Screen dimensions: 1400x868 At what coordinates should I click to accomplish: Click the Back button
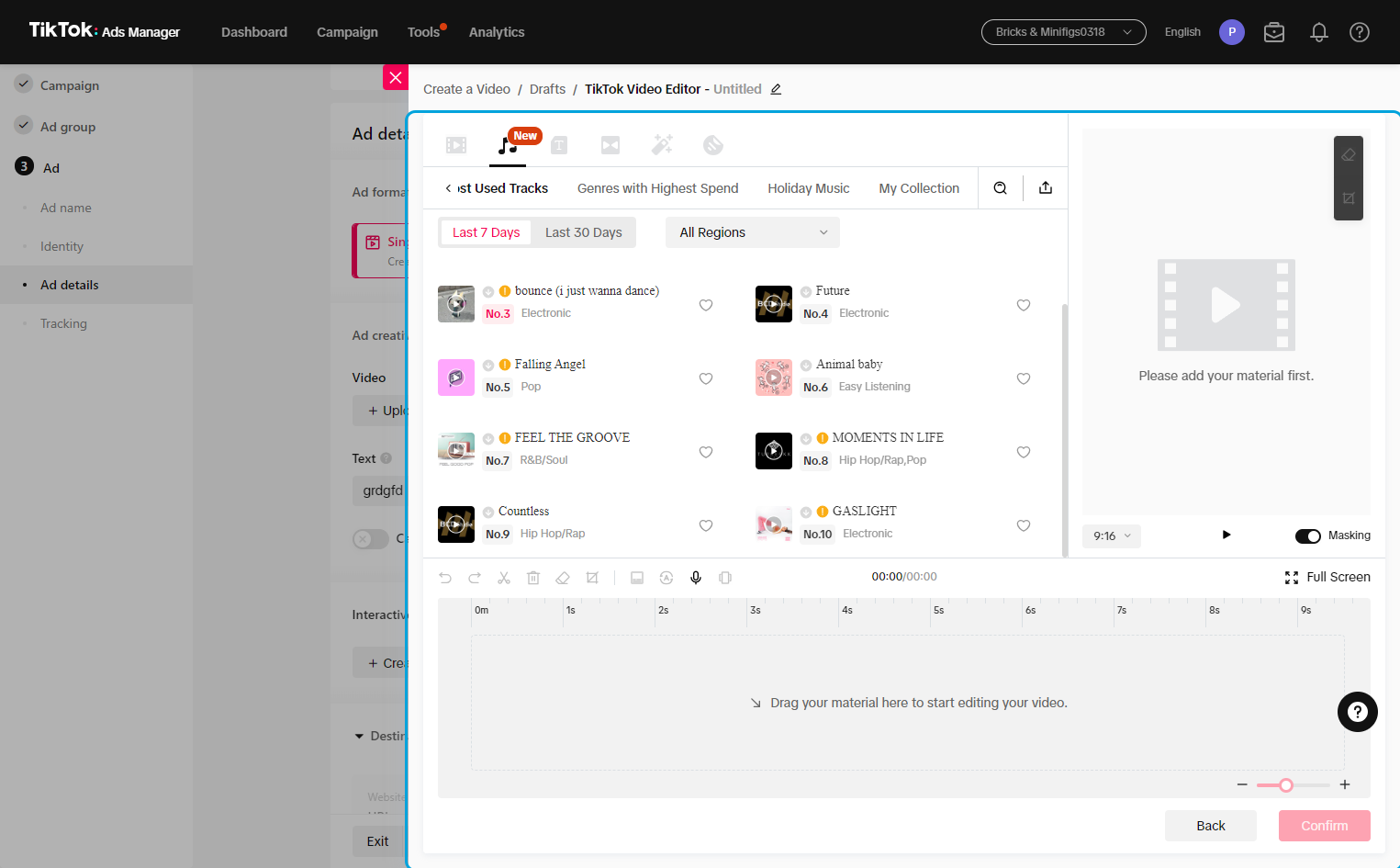click(x=1211, y=826)
